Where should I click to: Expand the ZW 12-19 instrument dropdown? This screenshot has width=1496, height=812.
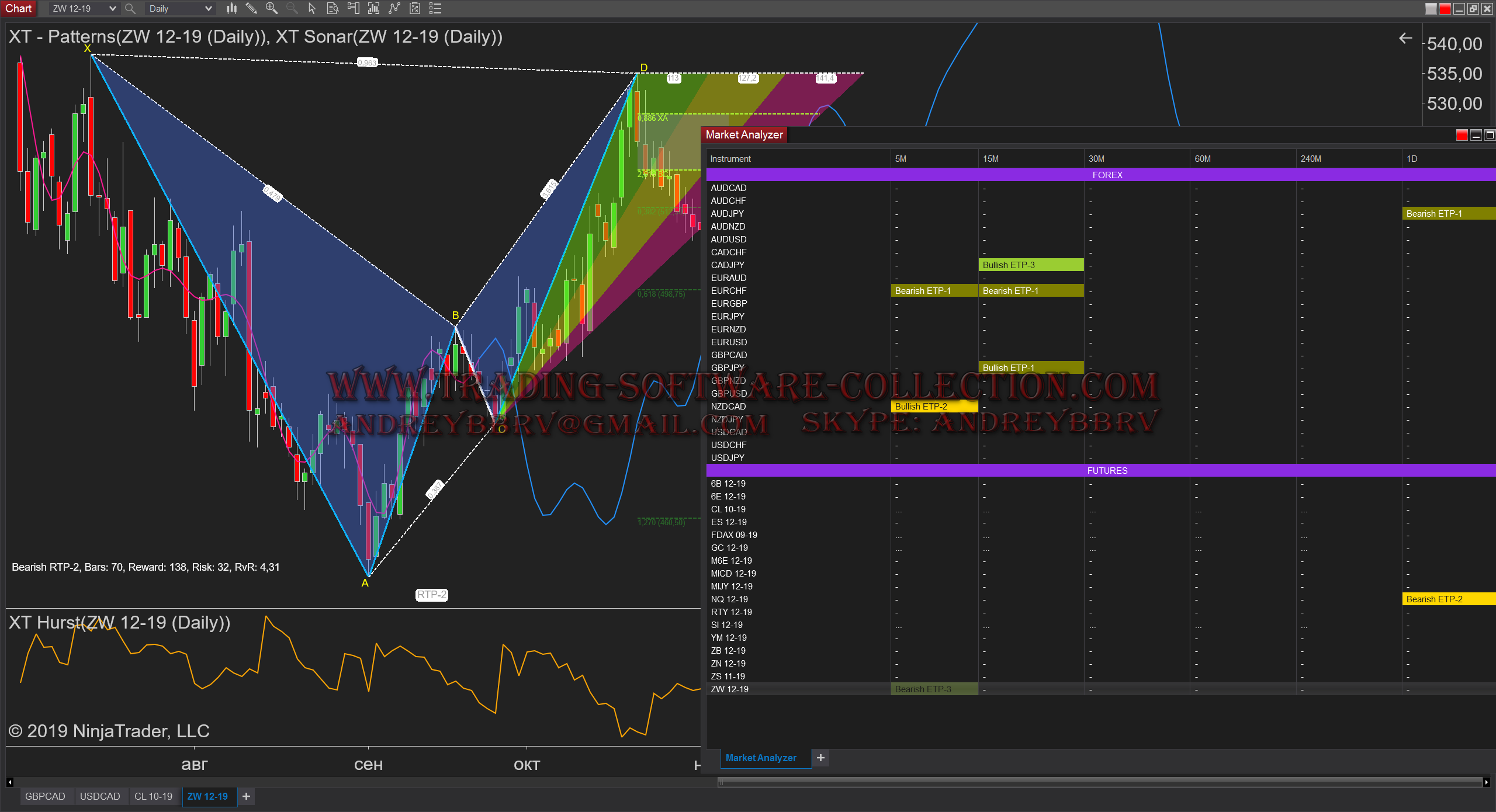point(112,9)
